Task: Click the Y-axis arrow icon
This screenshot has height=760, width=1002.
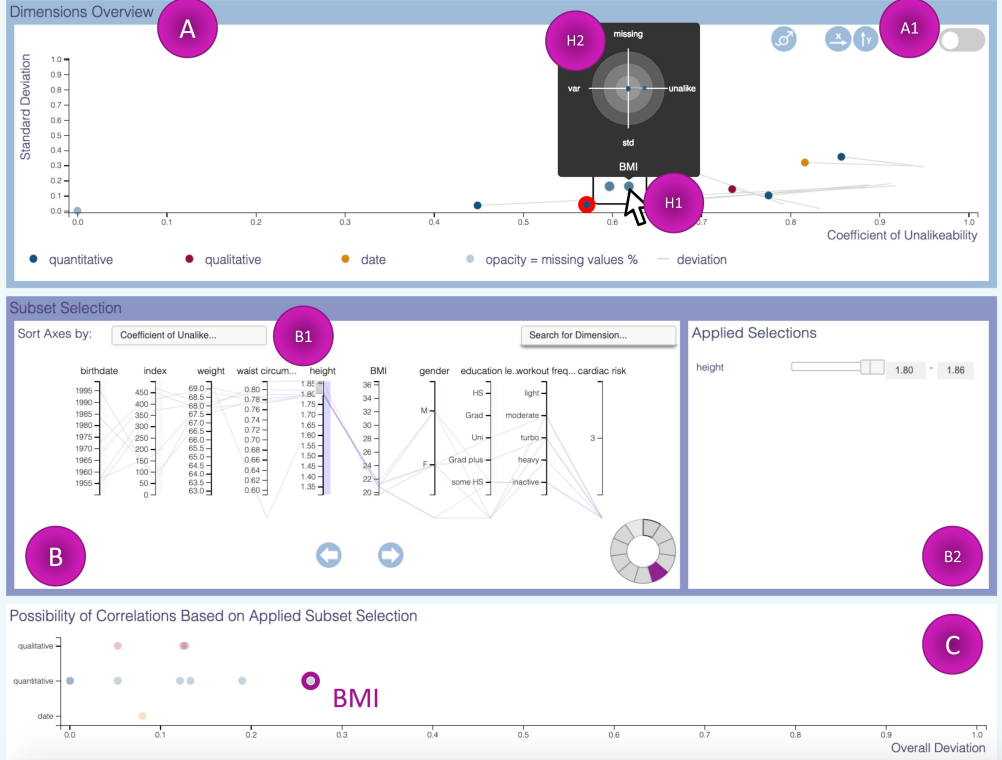Action: tap(865, 40)
